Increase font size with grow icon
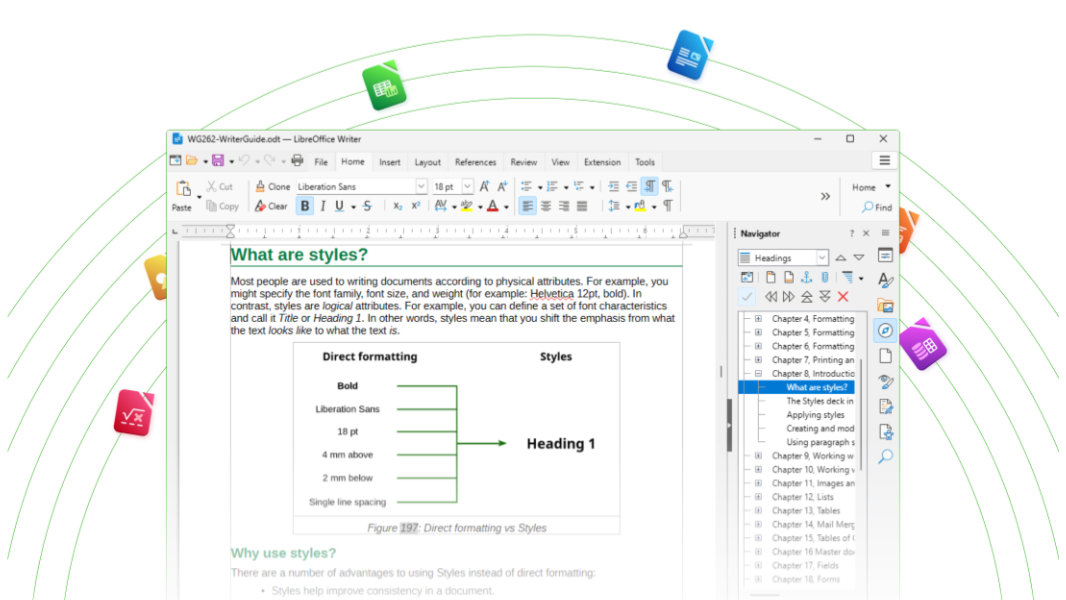The width and height of the screenshot is (1066, 600). [x=484, y=186]
